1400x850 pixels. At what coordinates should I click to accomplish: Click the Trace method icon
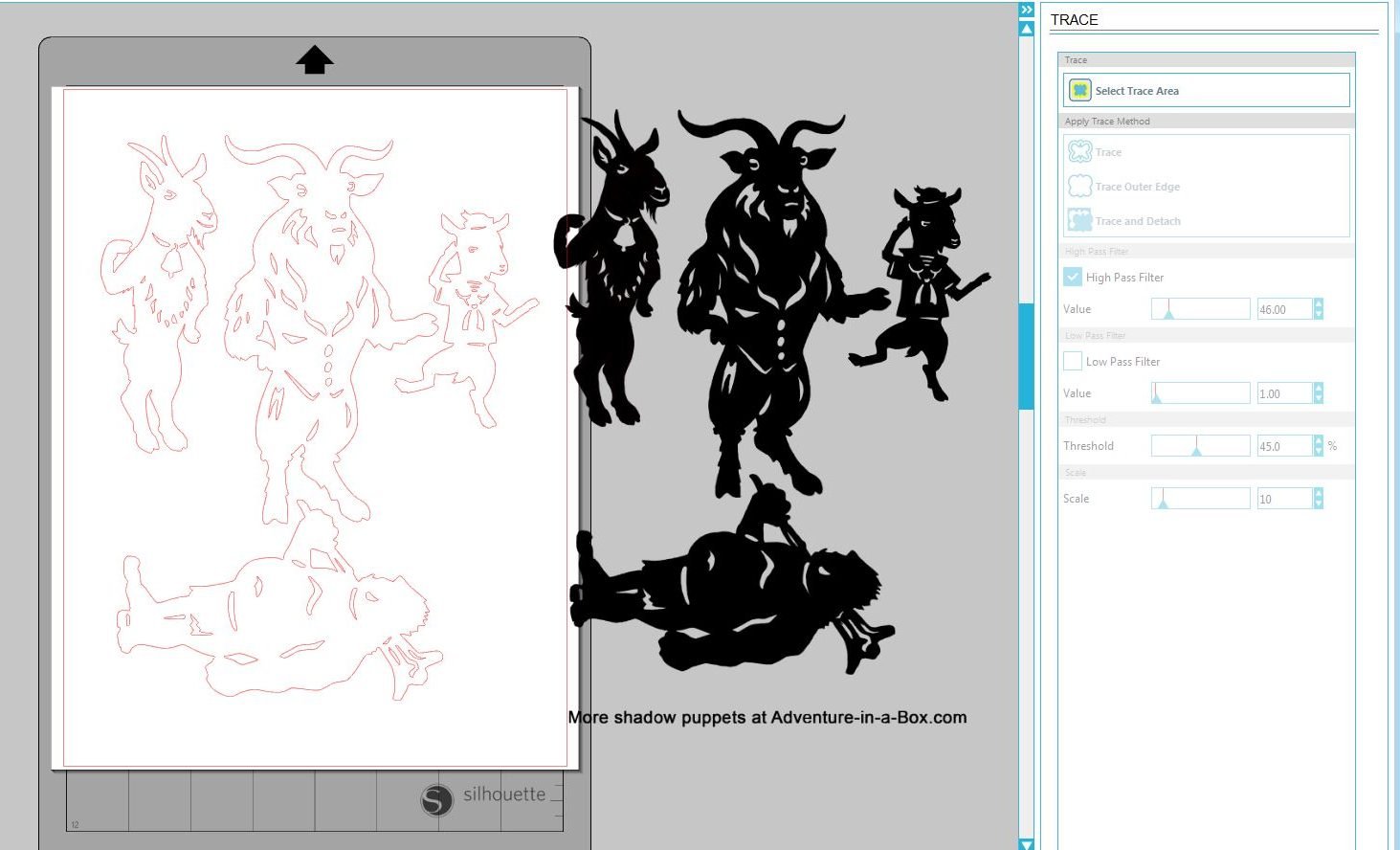point(1079,152)
